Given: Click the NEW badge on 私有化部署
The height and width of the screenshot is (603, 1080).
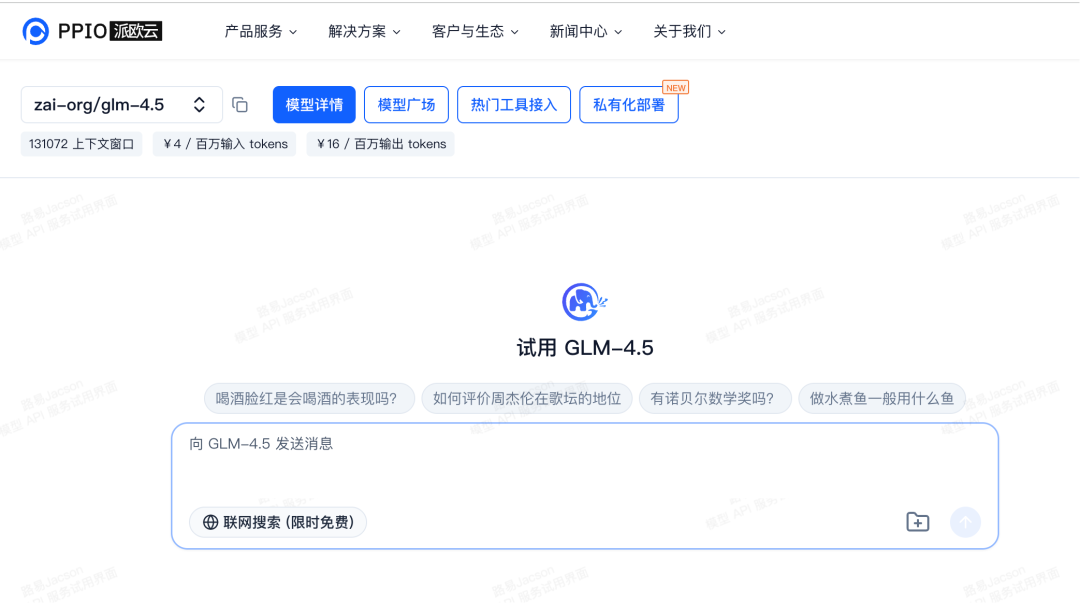Looking at the screenshot, I should (x=675, y=87).
